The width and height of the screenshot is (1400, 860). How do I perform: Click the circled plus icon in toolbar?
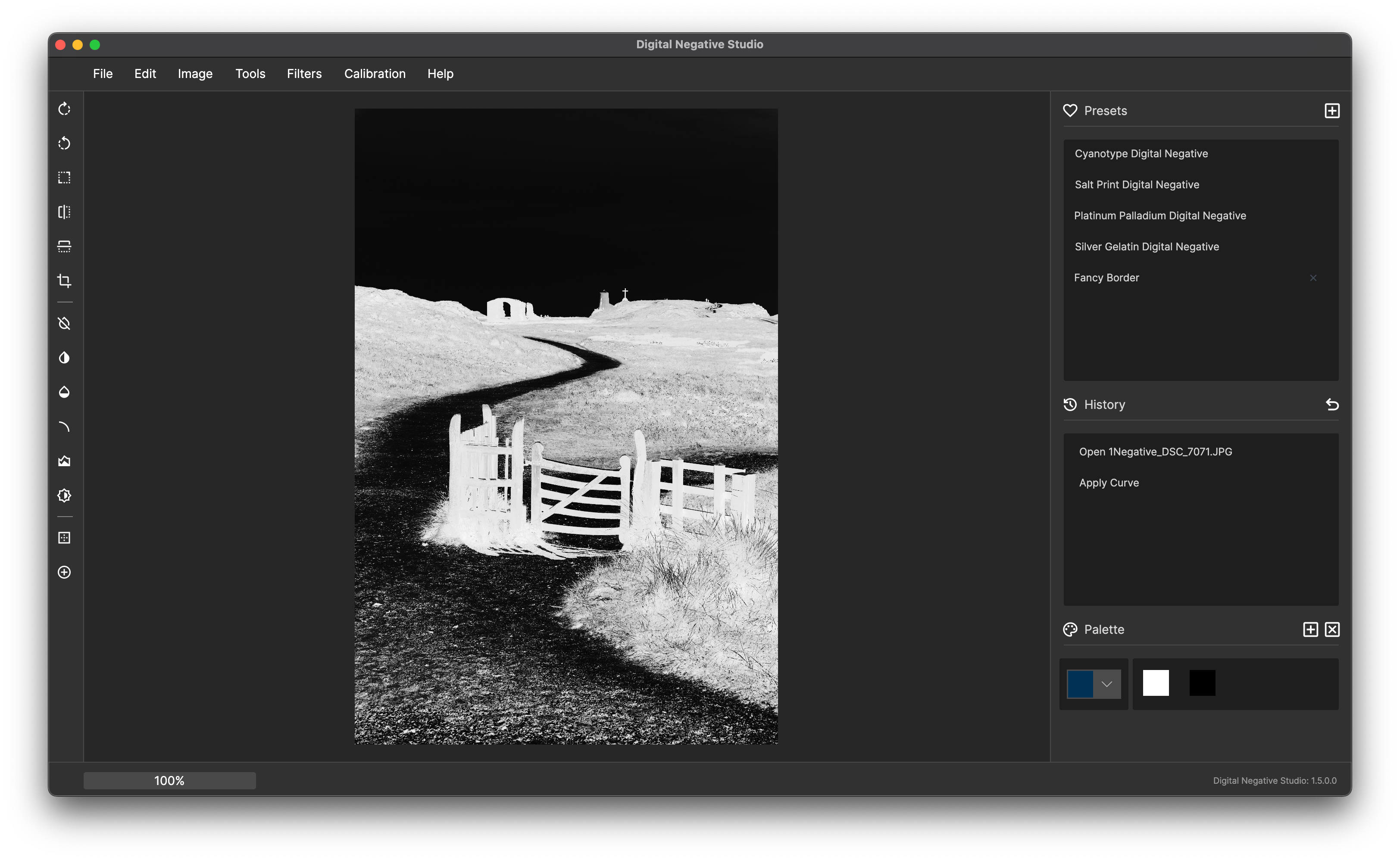click(x=64, y=572)
